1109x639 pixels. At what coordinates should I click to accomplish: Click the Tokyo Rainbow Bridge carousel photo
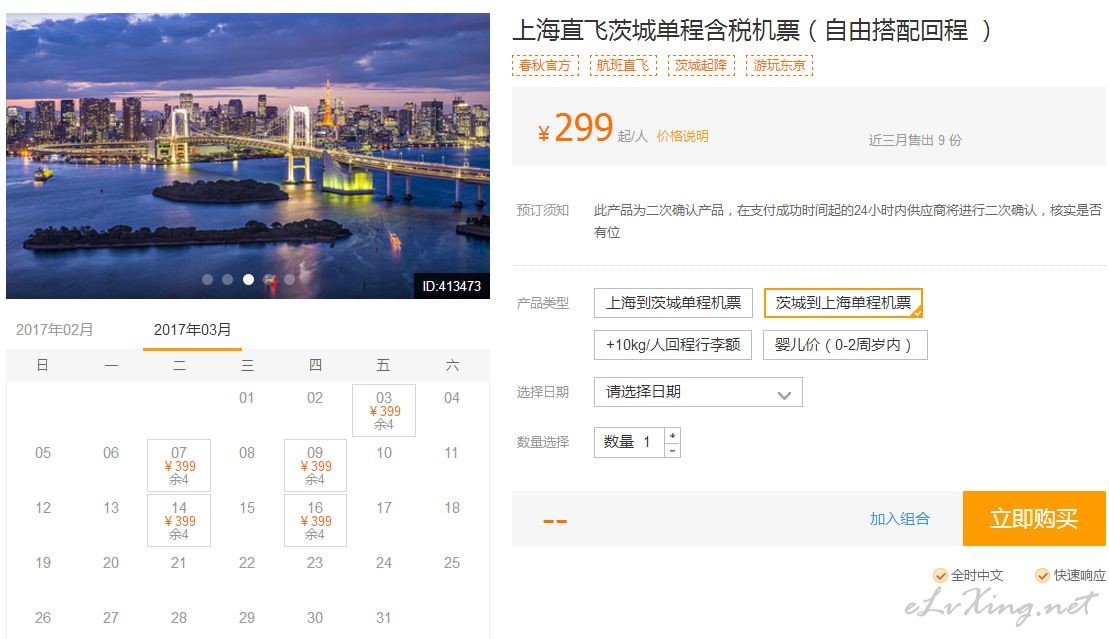point(248,156)
